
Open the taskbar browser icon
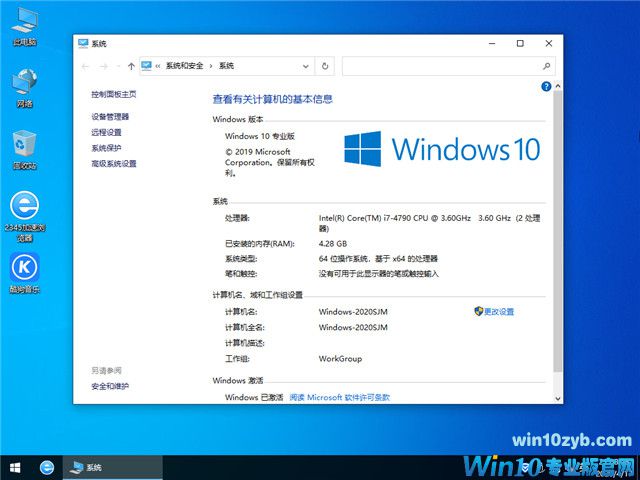tap(47, 467)
